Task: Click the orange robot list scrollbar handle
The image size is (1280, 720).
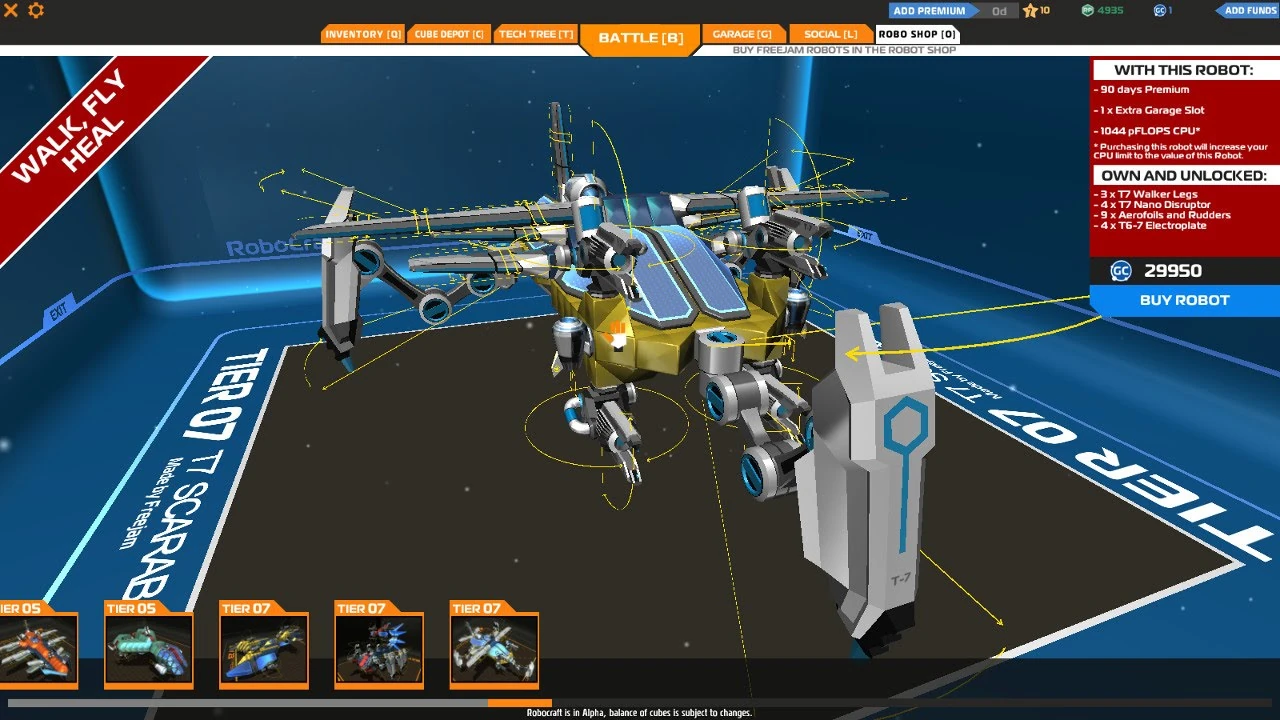Action: [520, 703]
